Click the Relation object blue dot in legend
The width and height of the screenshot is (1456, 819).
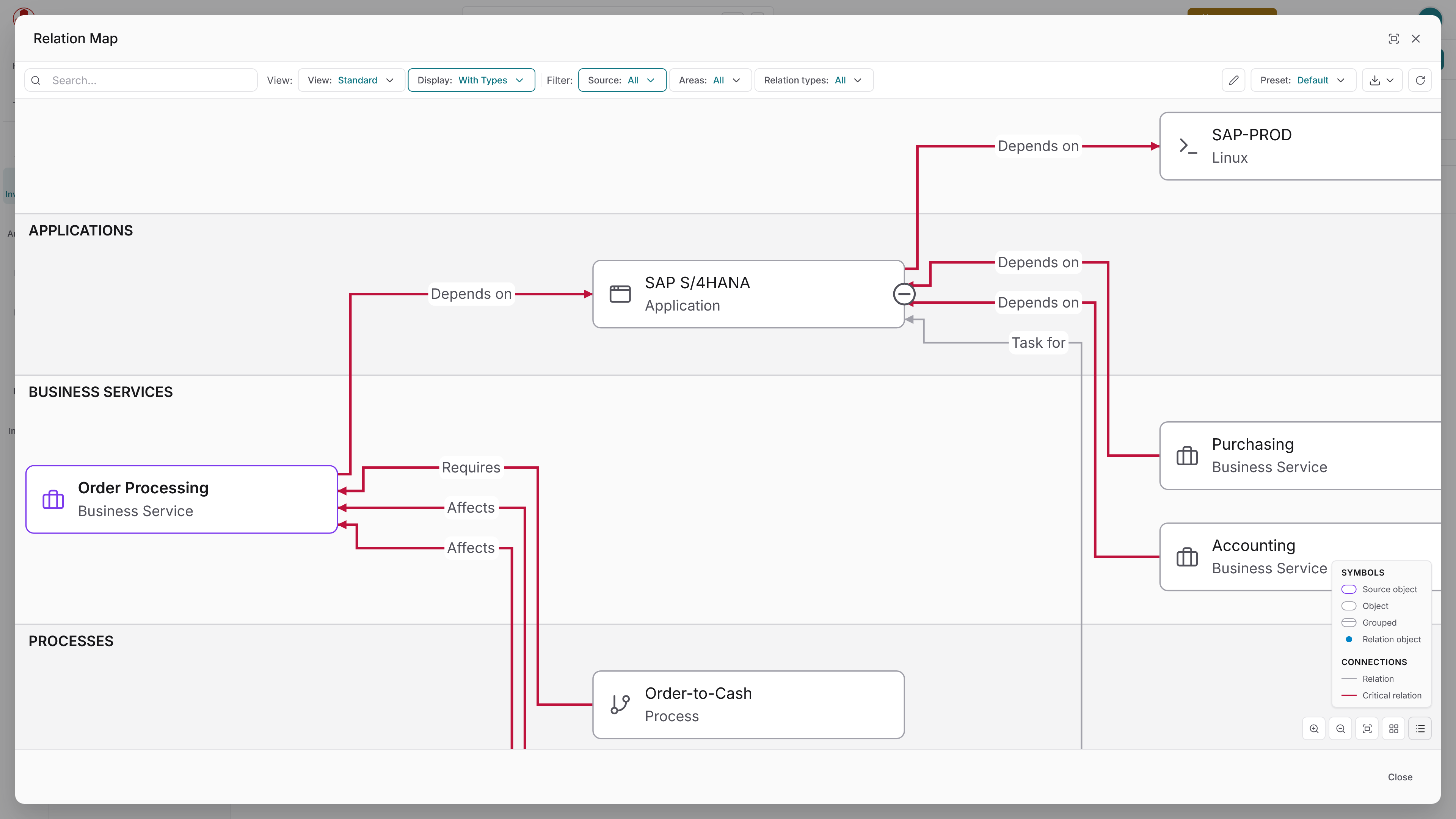(1349, 639)
